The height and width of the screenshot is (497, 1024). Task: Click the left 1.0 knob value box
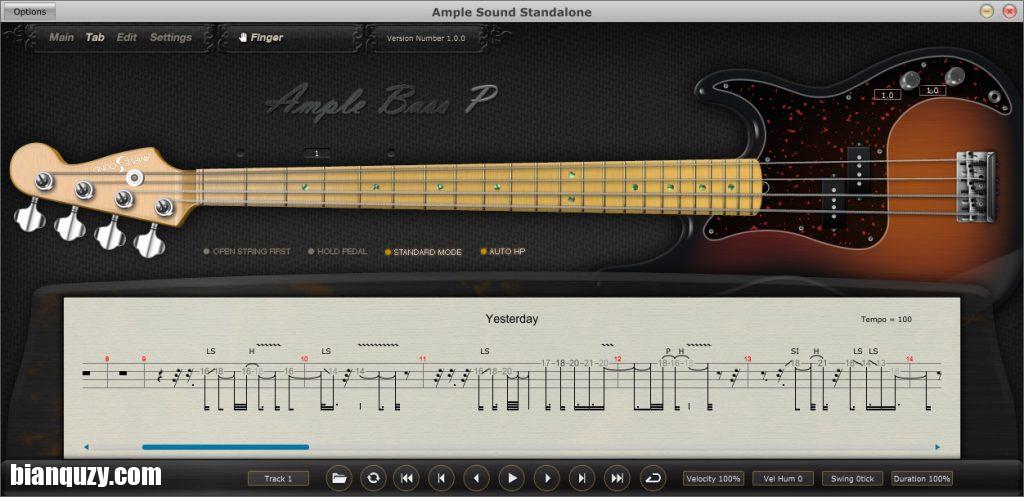888,95
